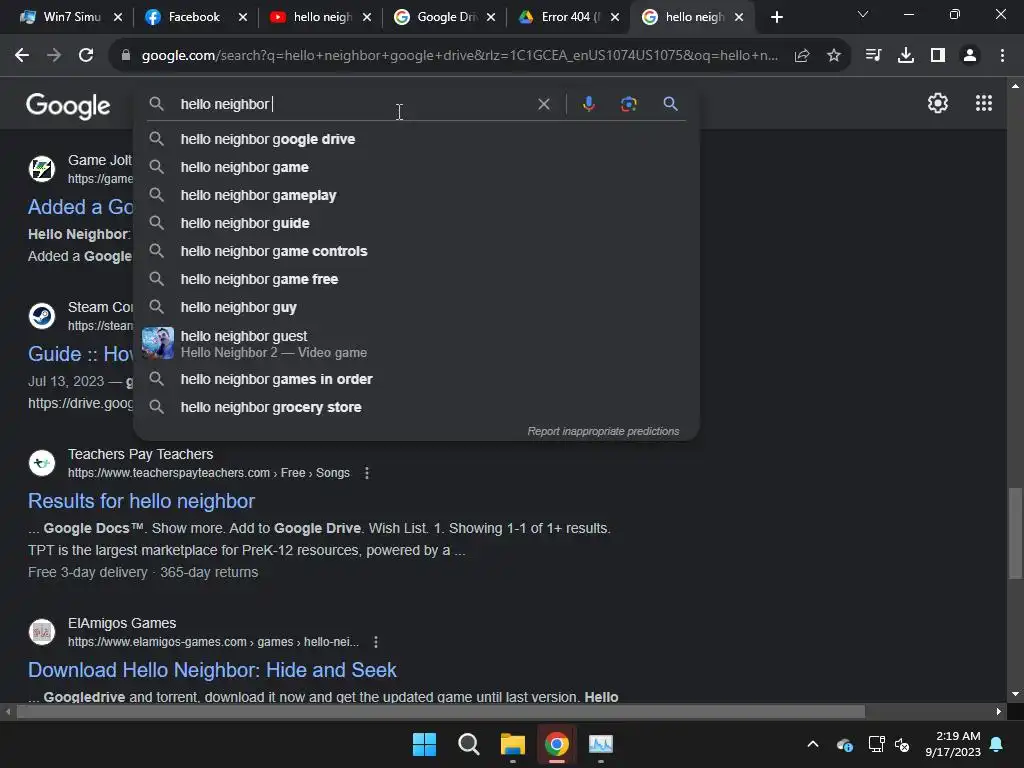Toggle the browser side panel icon
The width and height of the screenshot is (1024, 768).
pos(938,56)
